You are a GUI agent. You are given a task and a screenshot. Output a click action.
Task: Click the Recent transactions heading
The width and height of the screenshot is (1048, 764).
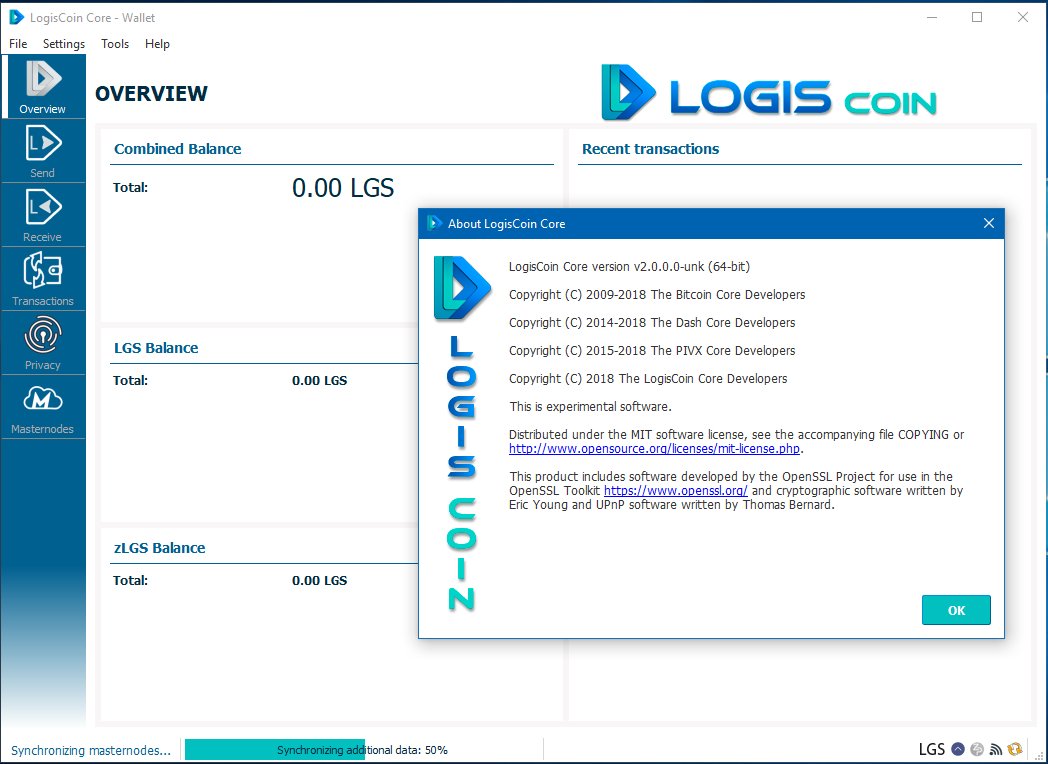click(x=650, y=149)
